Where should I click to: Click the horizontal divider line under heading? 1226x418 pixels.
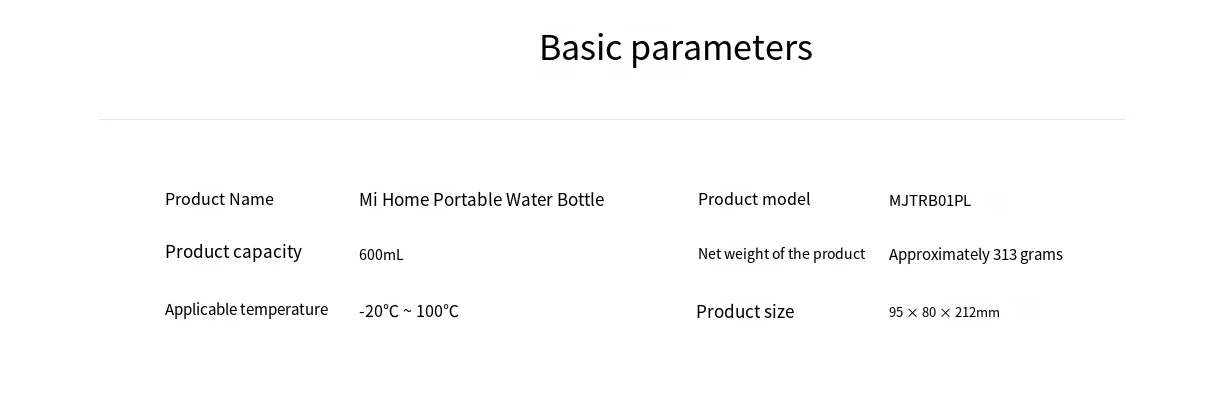click(612, 120)
